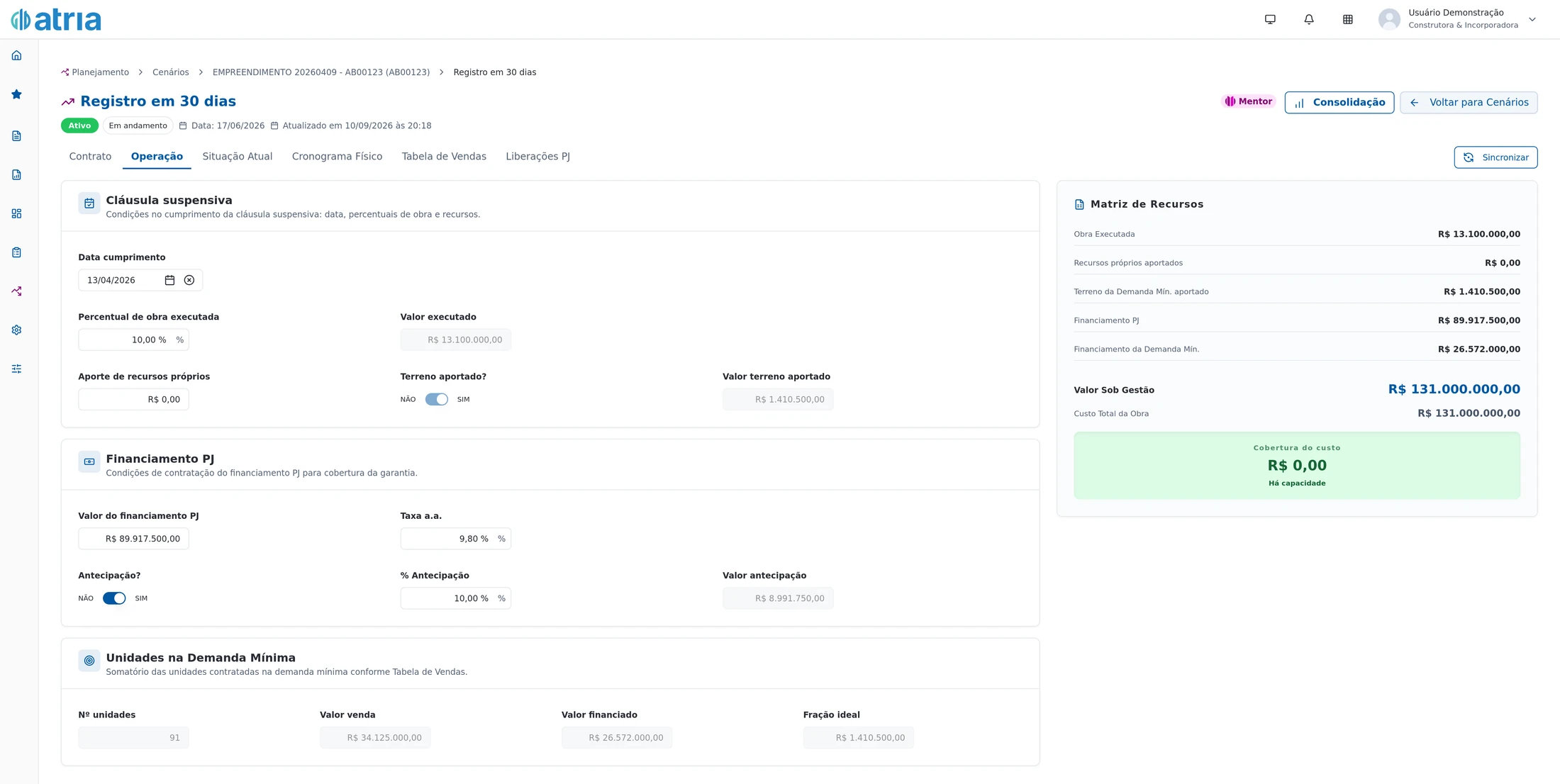Click the Cobertura do custo R$ 0,00 box

[1297, 466]
